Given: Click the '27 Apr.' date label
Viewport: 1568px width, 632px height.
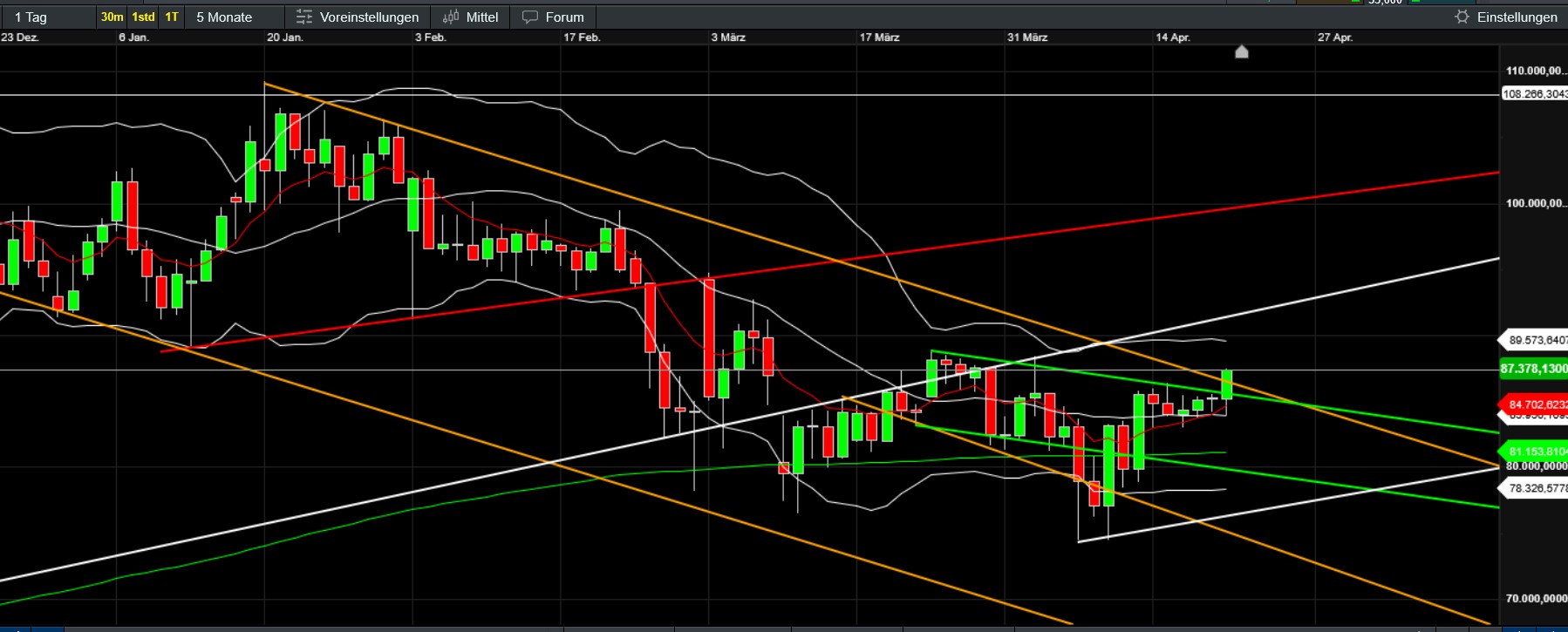Looking at the screenshot, I should pos(1335,37).
